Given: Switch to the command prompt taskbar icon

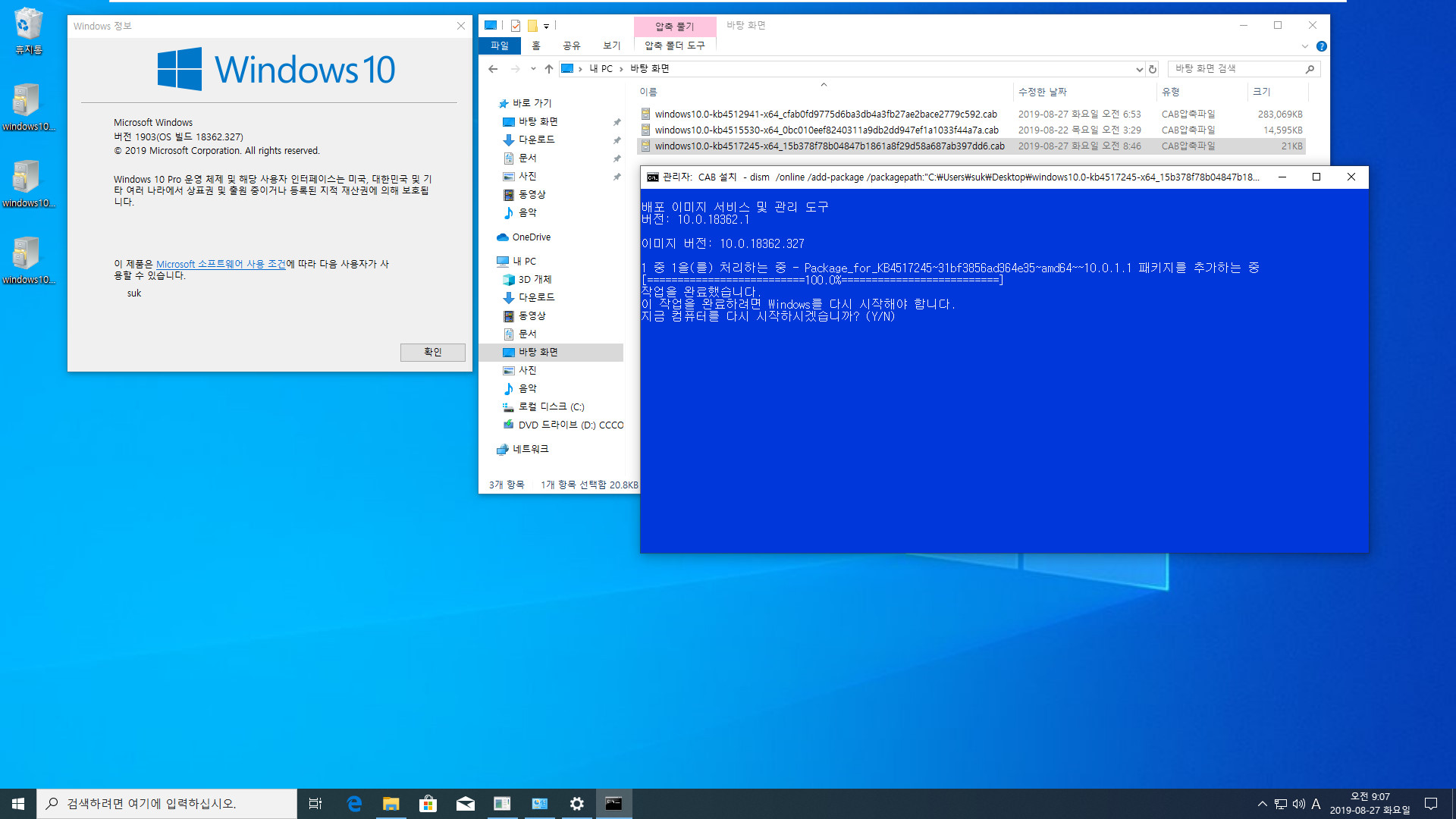Looking at the screenshot, I should [x=614, y=804].
